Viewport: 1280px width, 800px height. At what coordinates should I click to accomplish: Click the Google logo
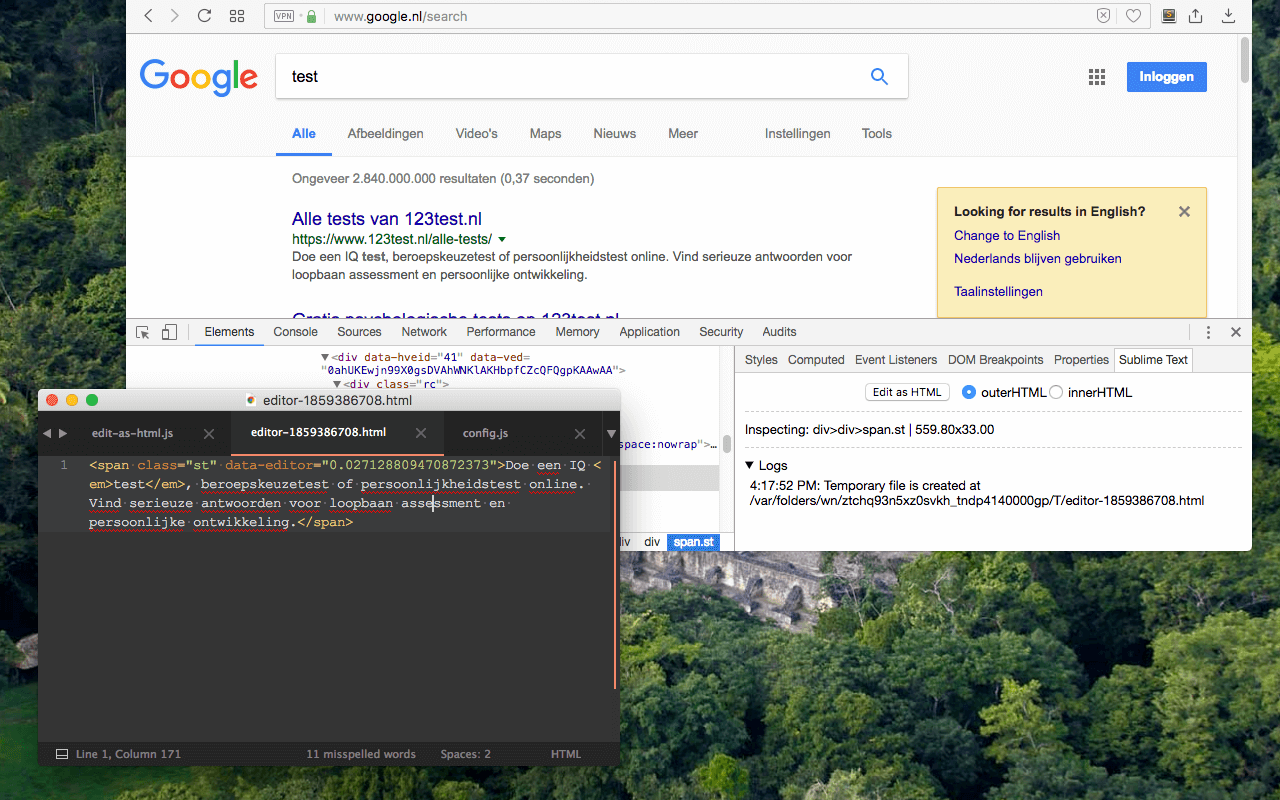tap(198, 77)
